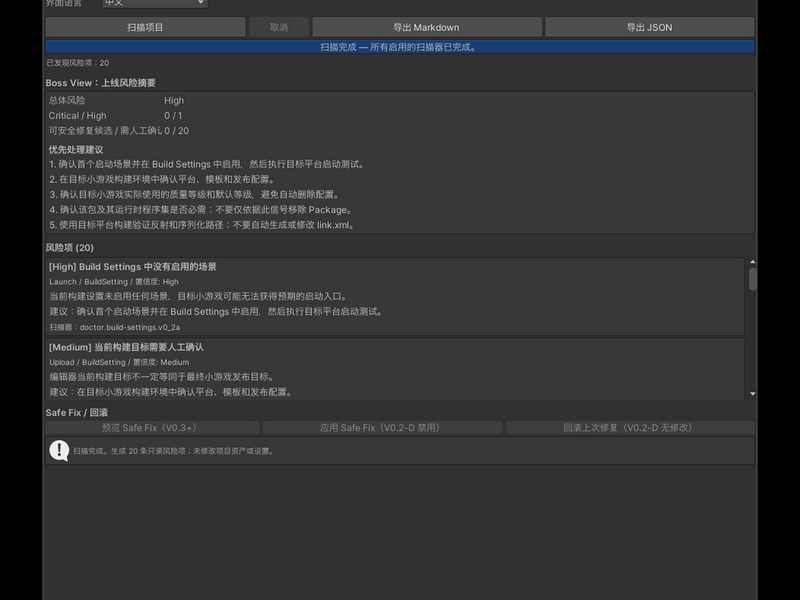Click the 已发现风险项：20 label
The image size is (800, 600).
(x=78, y=63)
